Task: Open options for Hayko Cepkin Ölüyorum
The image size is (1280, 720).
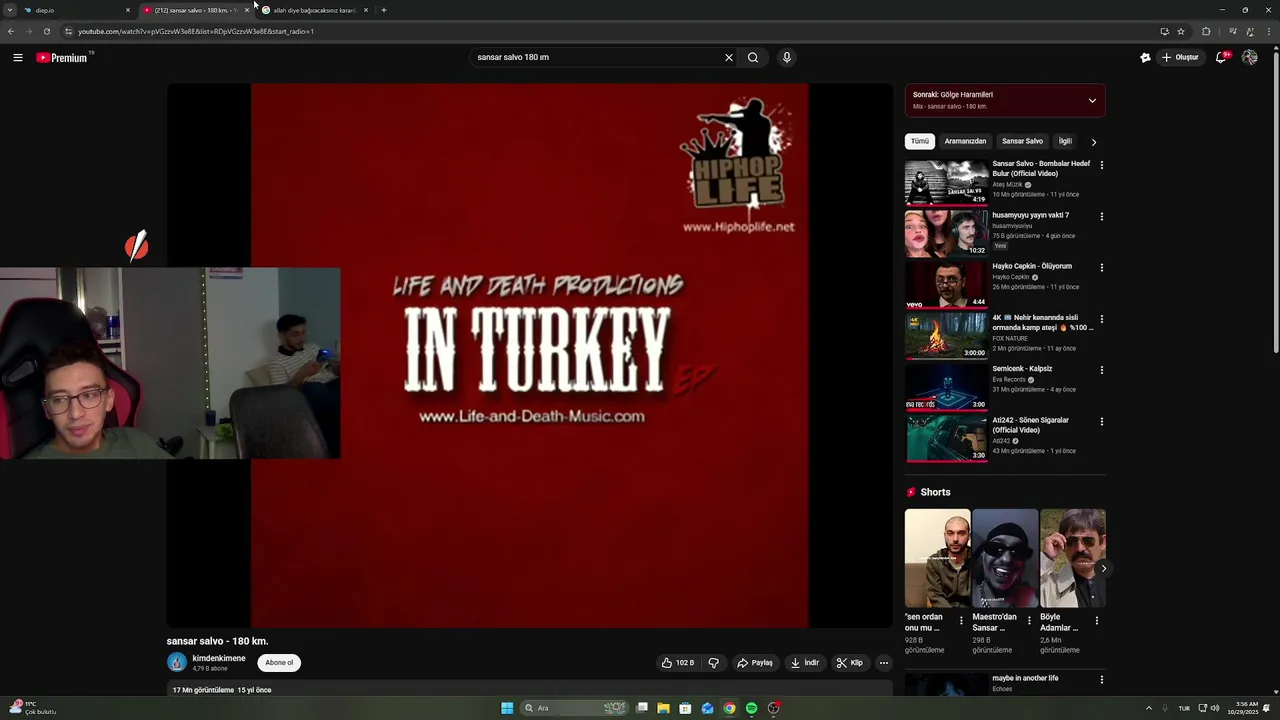Action: (x=1102, y=268)
